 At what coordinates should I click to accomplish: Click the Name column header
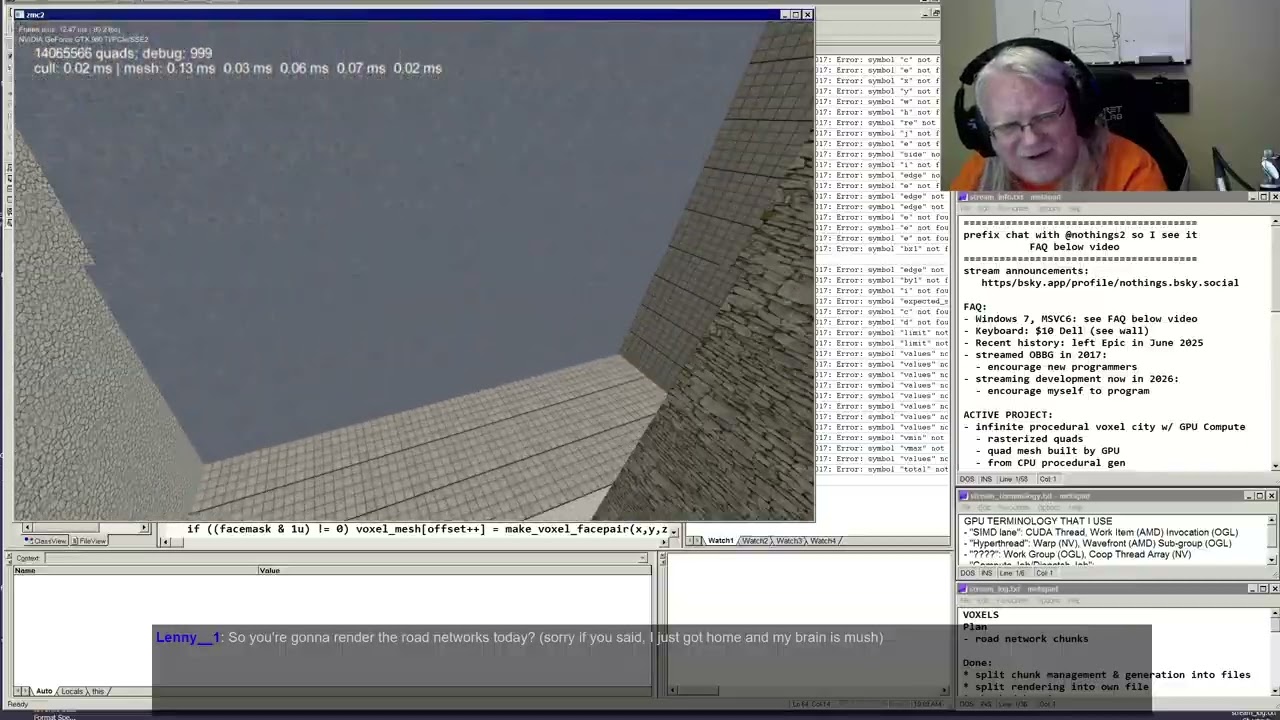click(x=135, y=570)
